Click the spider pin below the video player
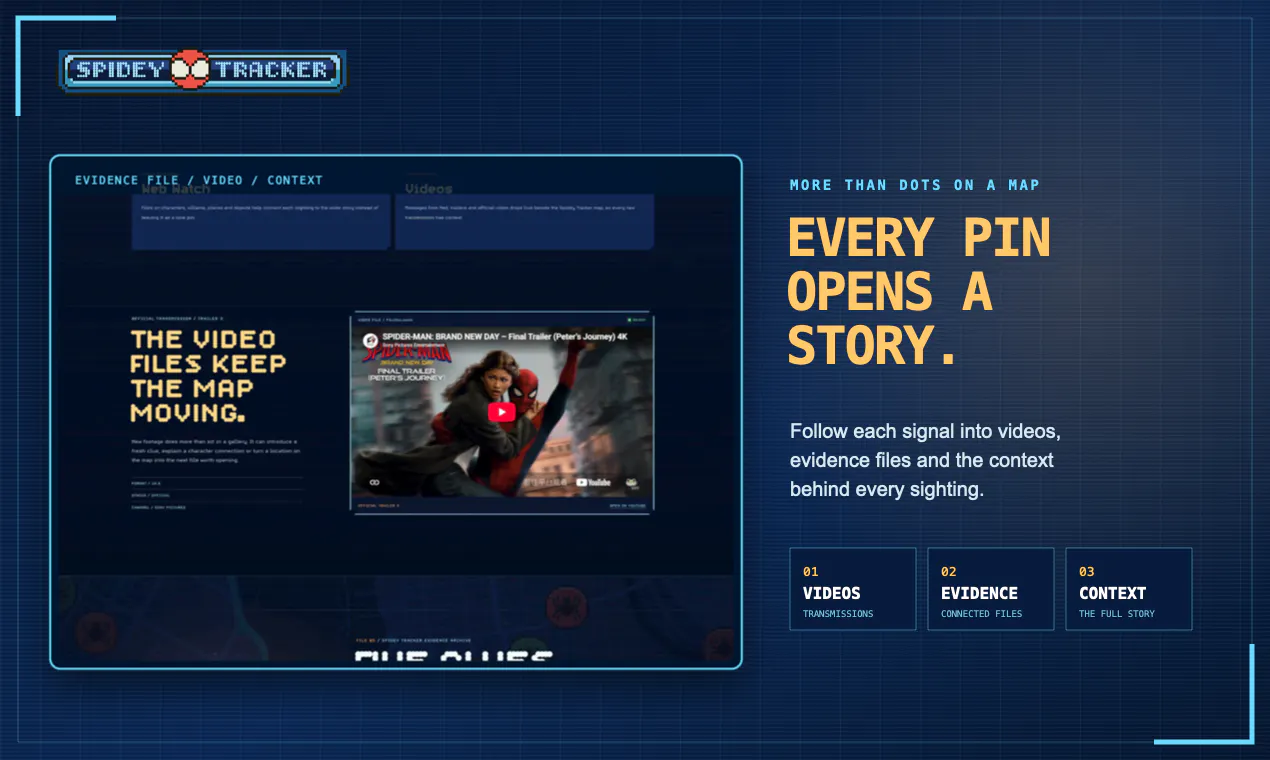Image resolution: width=1270 pixels, height=760 pixels. click(x=567, y=607)
